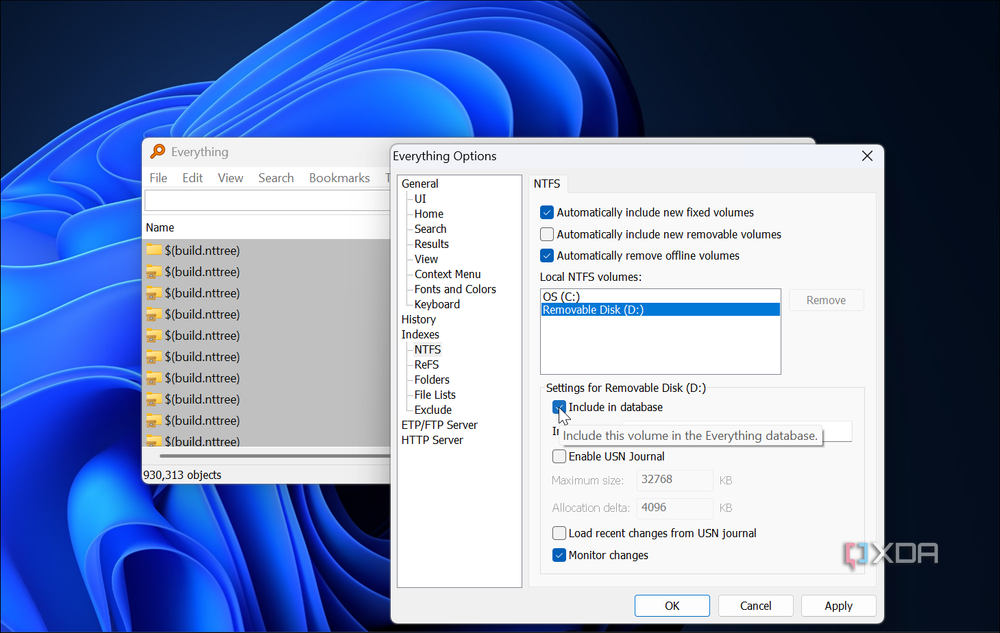Open Fonts and Colors settings

click(455, 290)
